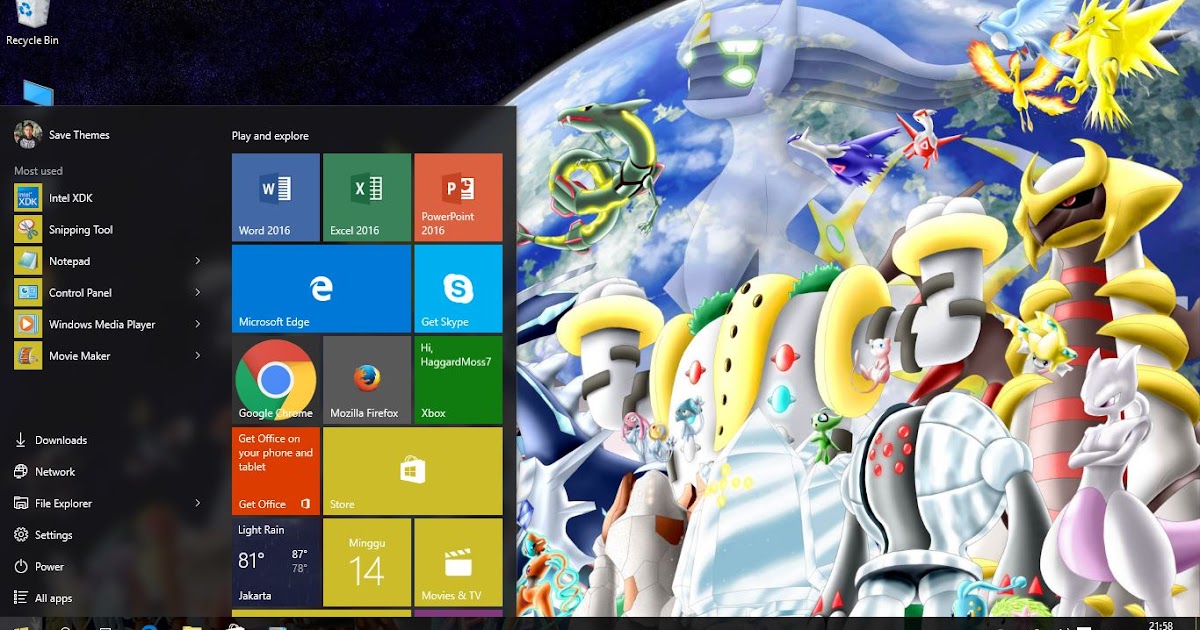The image size is (1200, 630).
Task: Open the PowerPoint 2016 tile
Action: 458,197
